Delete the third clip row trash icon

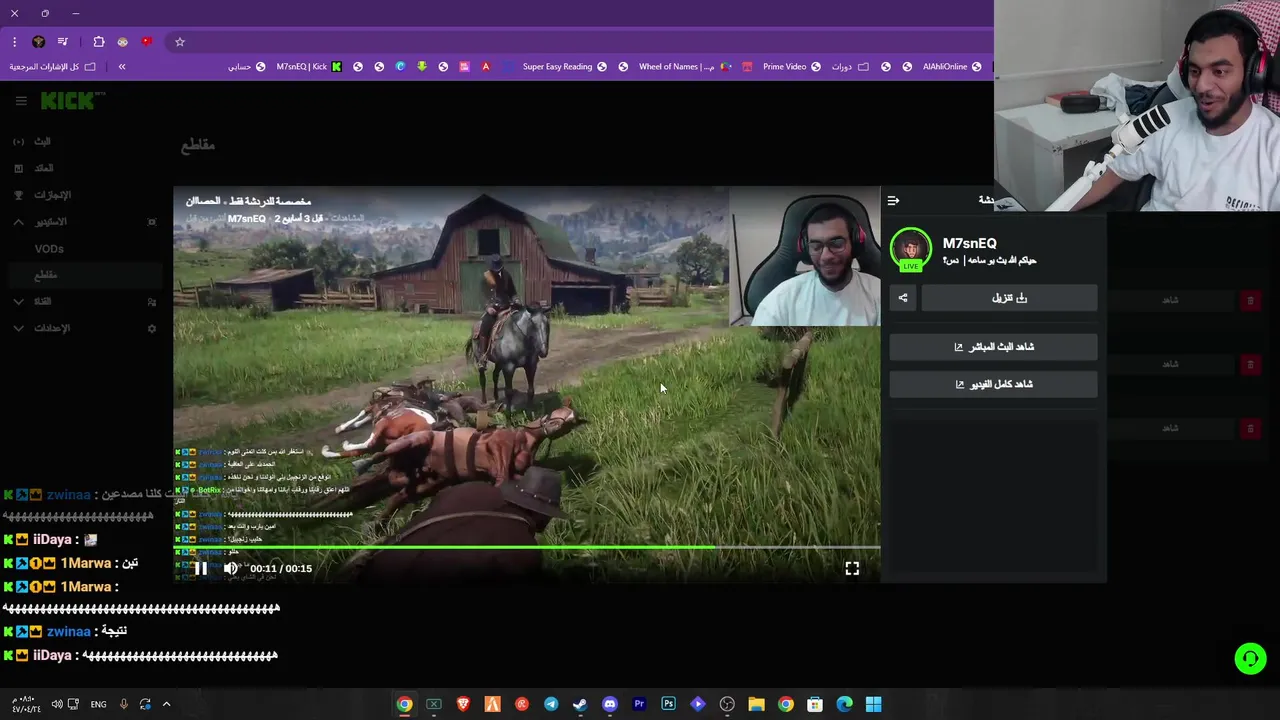(1250, 428)
